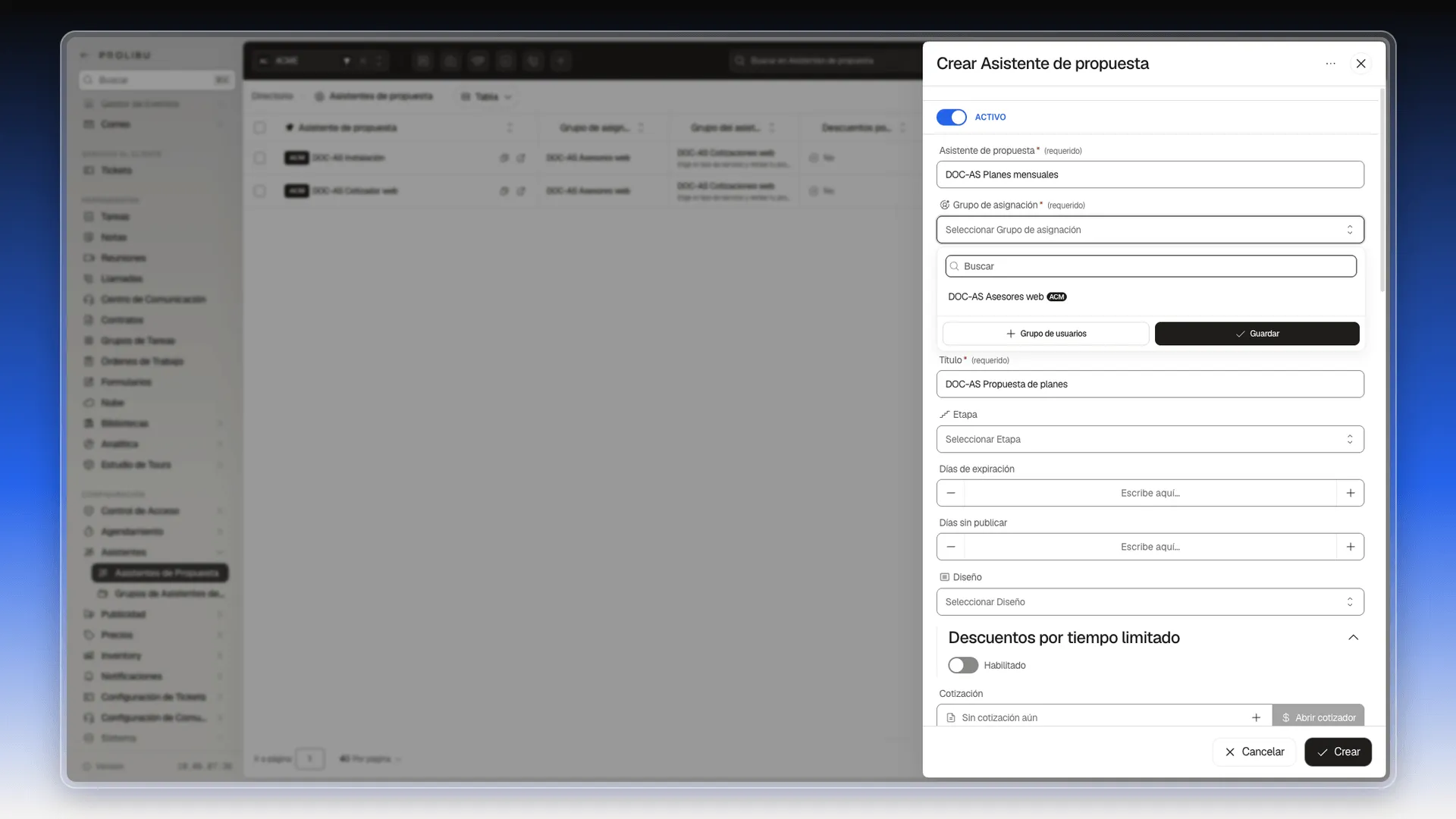The height and width of the screenshot is (819, 1456).
Task: Select Asistentes de Propuesta in sidebar
Action: point(160,573)
